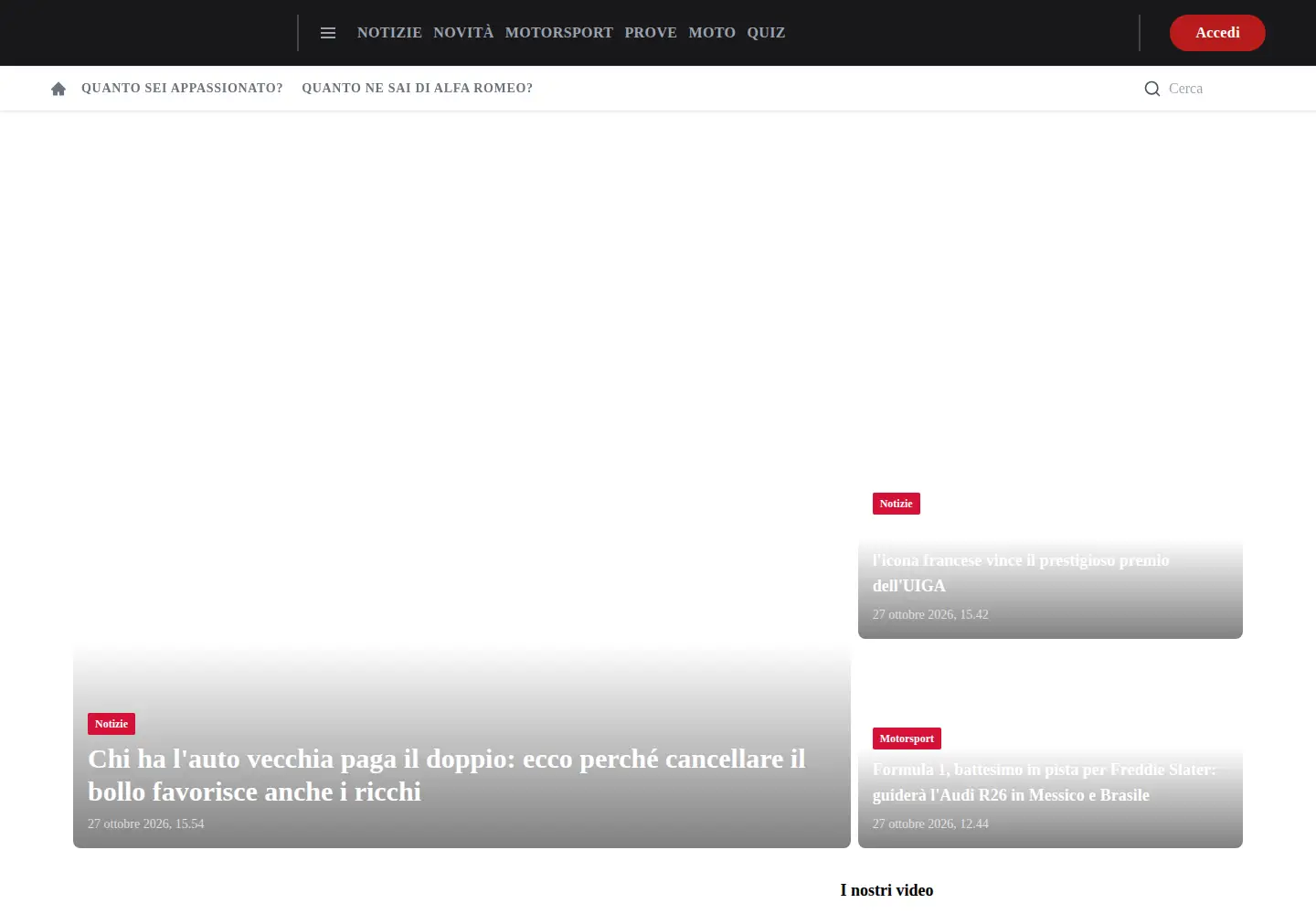Open the Notizie menu section

[389, 33]
